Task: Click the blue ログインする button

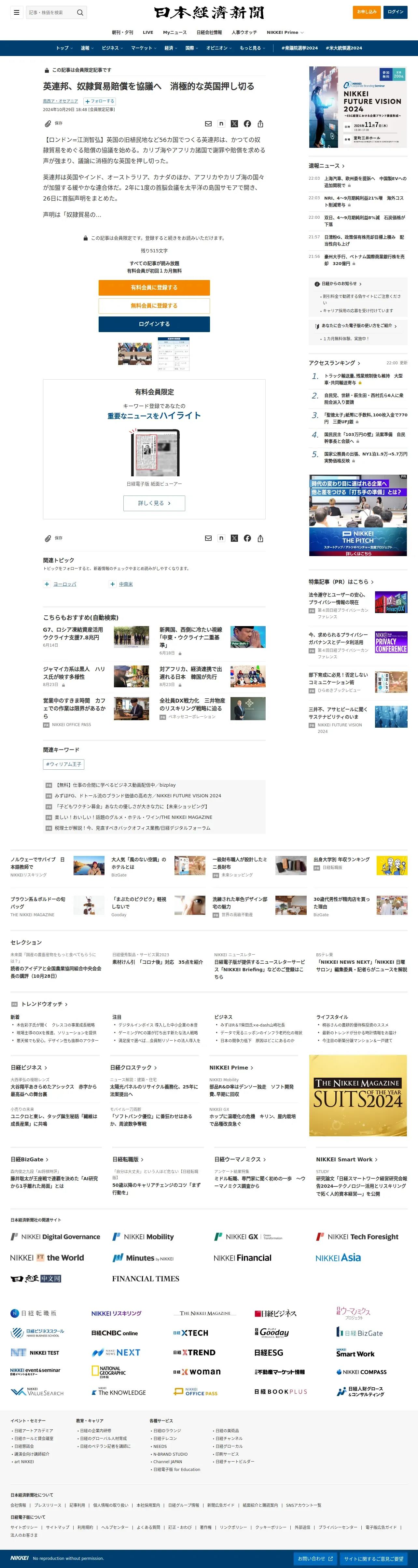Action: [x=154, y=324]
